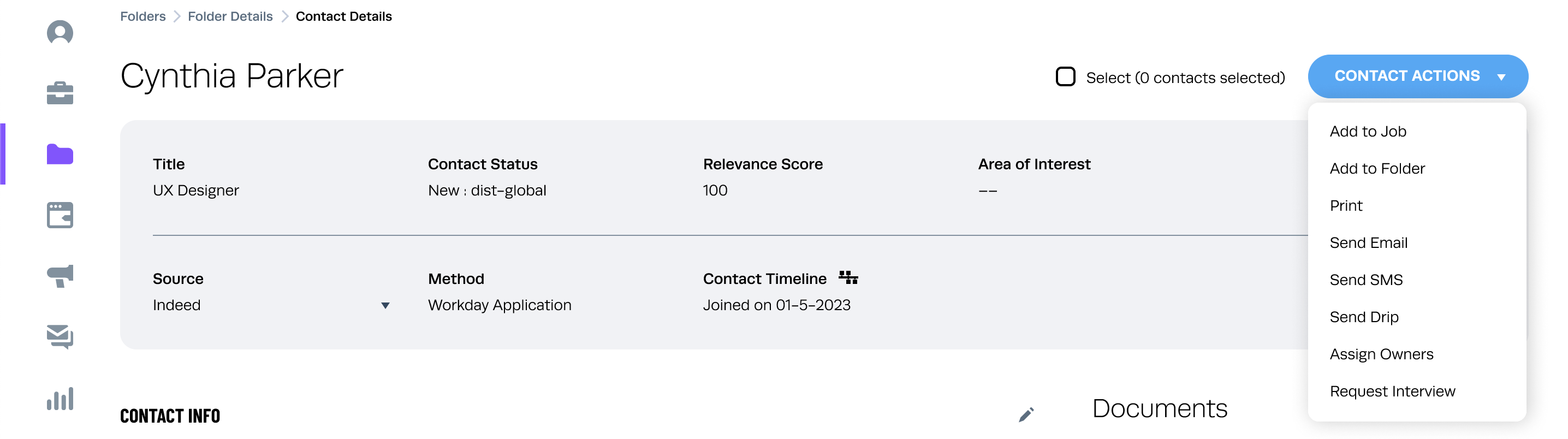
Task: Open the briefcase jobs sidebar icon
Action: tap(60, 93)
